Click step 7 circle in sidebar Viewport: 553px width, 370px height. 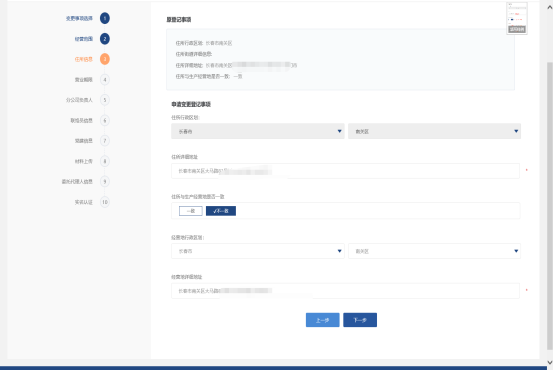pos(105,141)
